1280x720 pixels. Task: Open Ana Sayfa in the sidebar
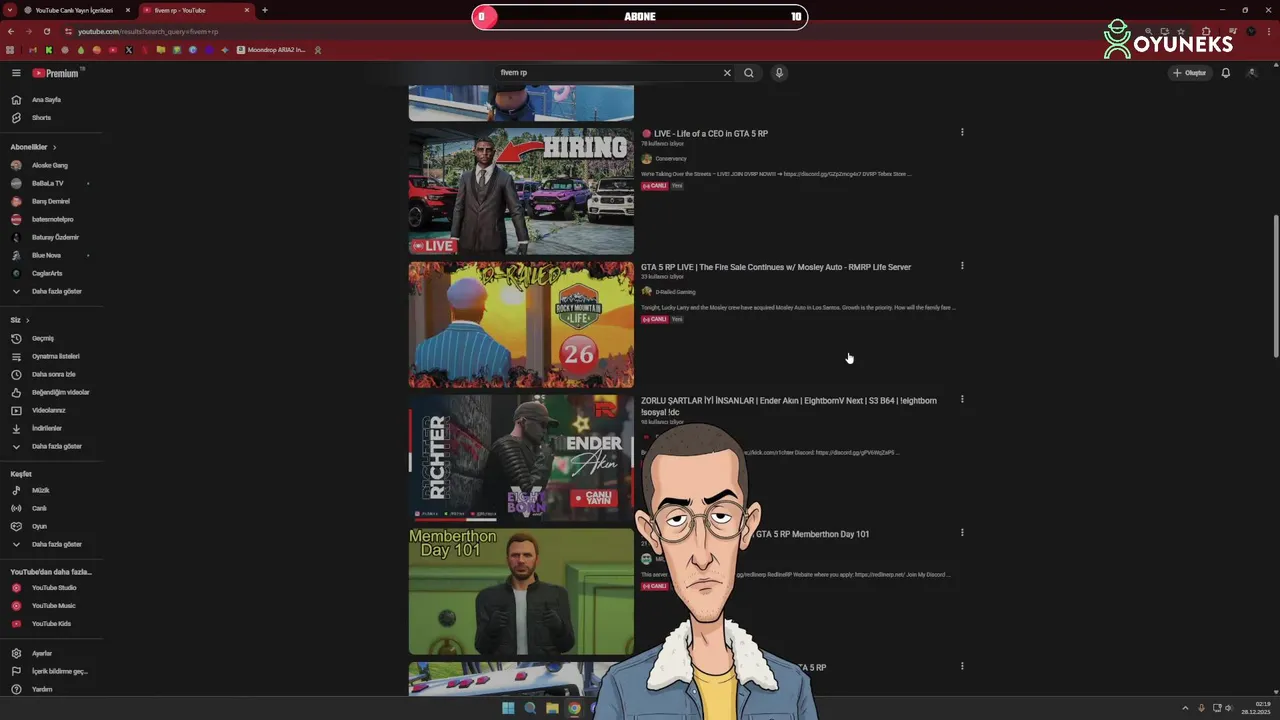[x=46, y=100]
